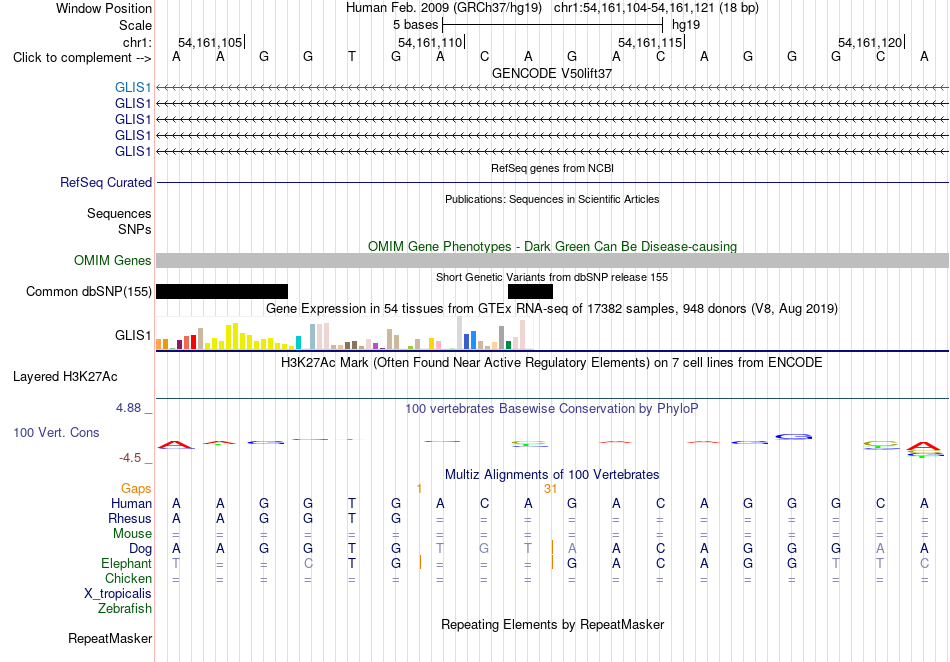The image size is (950, 662).
Task: Click the large blue G conservation logo
Action: (x=794, y=436)
